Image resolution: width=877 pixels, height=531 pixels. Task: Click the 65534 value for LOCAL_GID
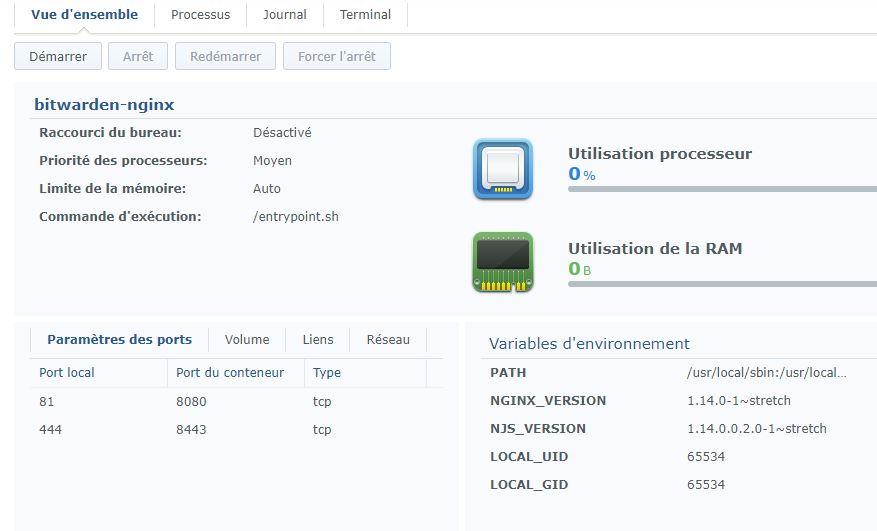click(706, 485)
